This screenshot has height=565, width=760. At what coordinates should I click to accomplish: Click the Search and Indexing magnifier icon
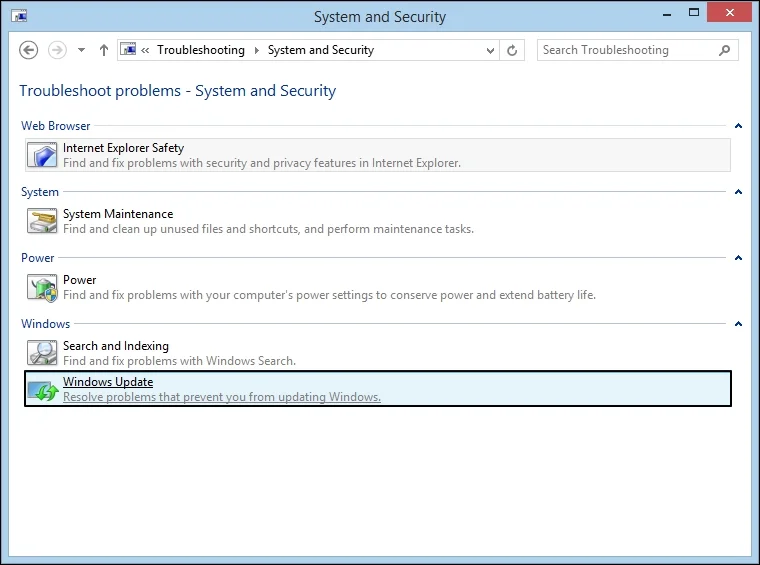(42, 353)
